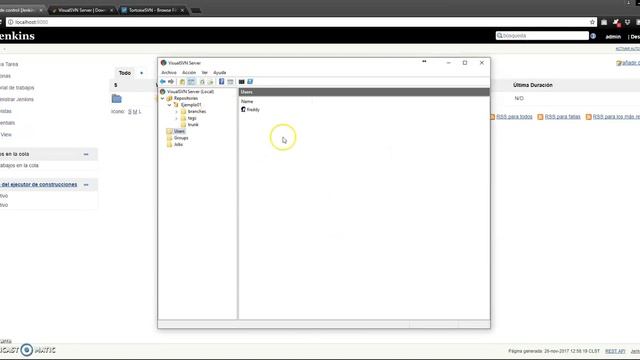Click the Users folder icon in tree

coord(169,131)
